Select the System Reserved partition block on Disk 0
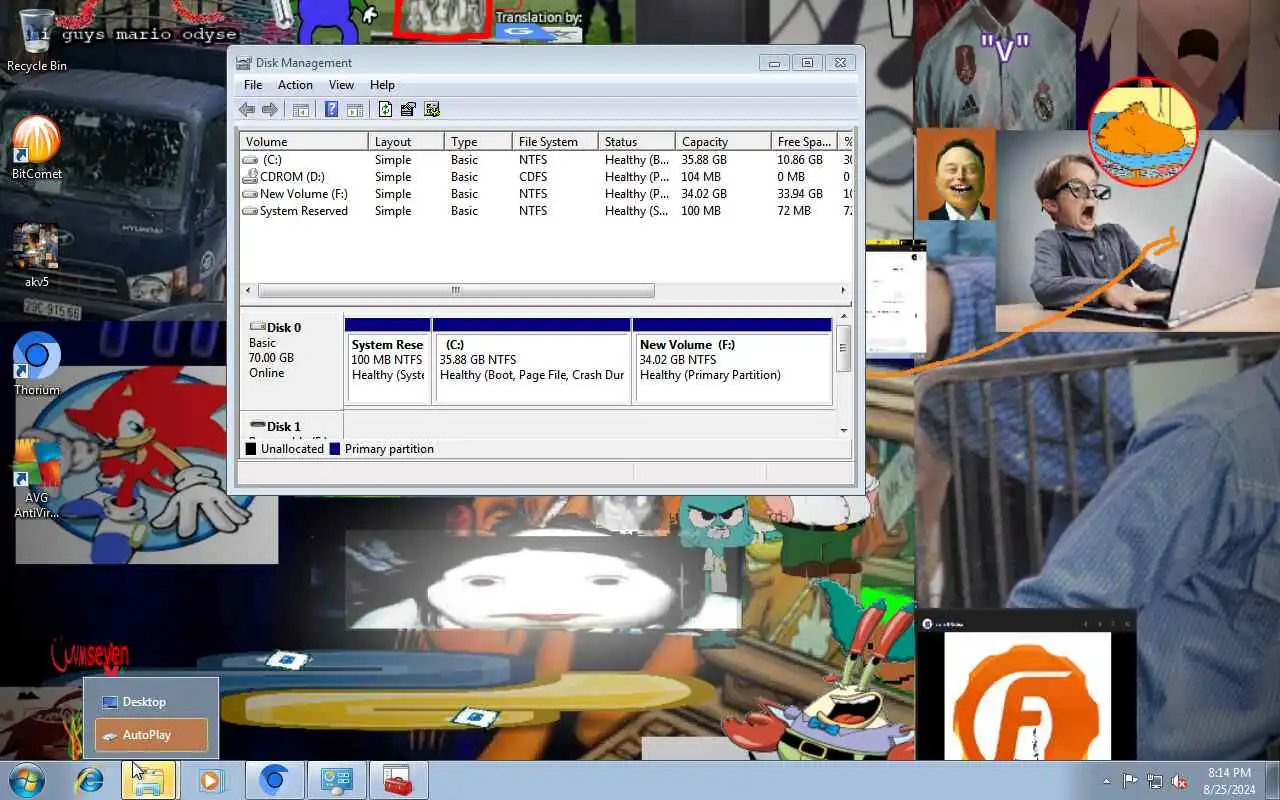This screenshot has width=1280, height=800. tap(388, 361)
